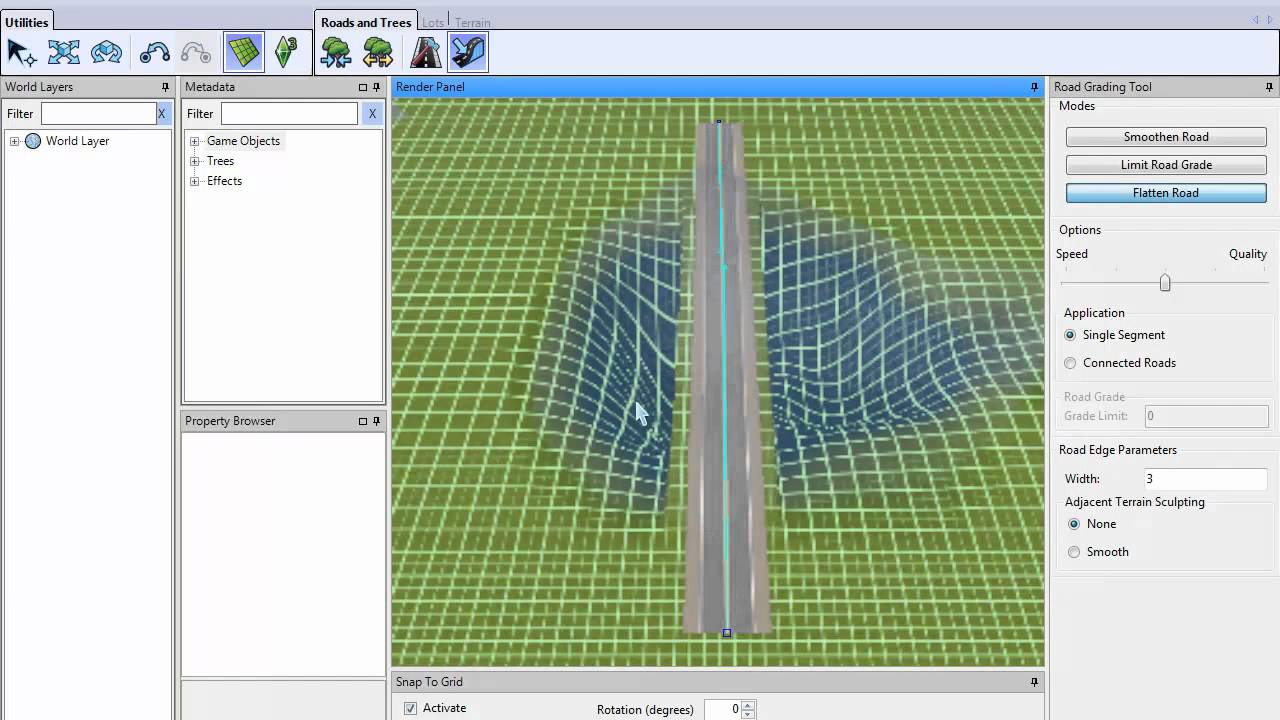Screen dimensions: 1280x720
Task: Switch to the Terrain tab
Action: 473,22
